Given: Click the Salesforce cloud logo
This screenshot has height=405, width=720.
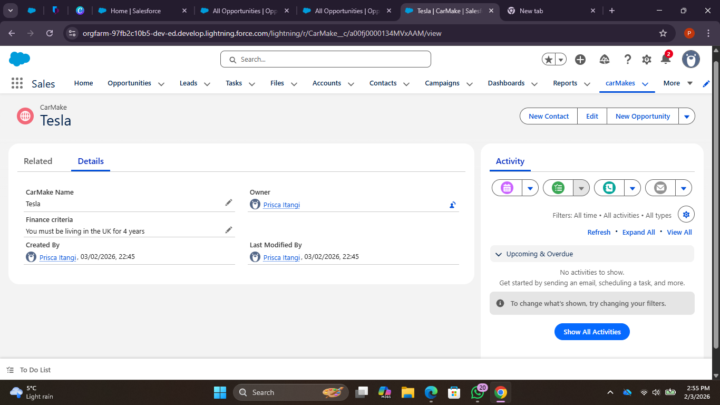Looking at the screenshot, I should click(x=19, y=59).
